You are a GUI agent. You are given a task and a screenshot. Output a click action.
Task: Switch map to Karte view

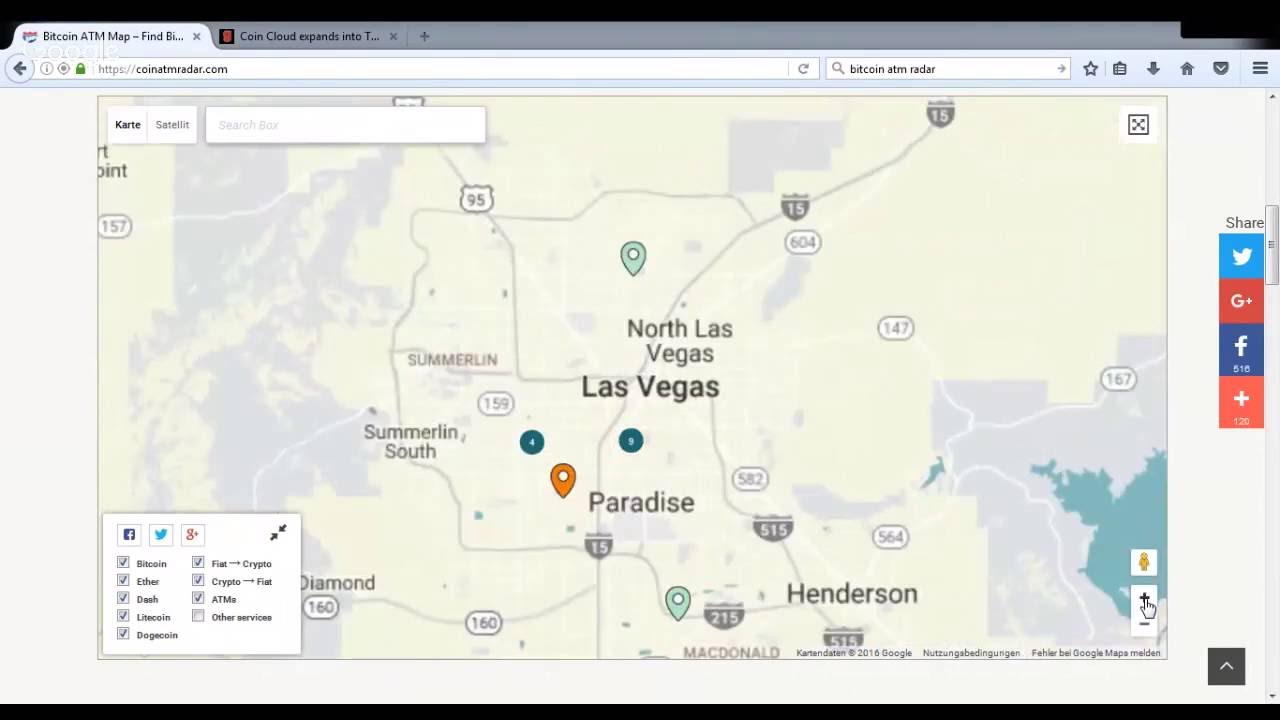(x=128, y=125)
